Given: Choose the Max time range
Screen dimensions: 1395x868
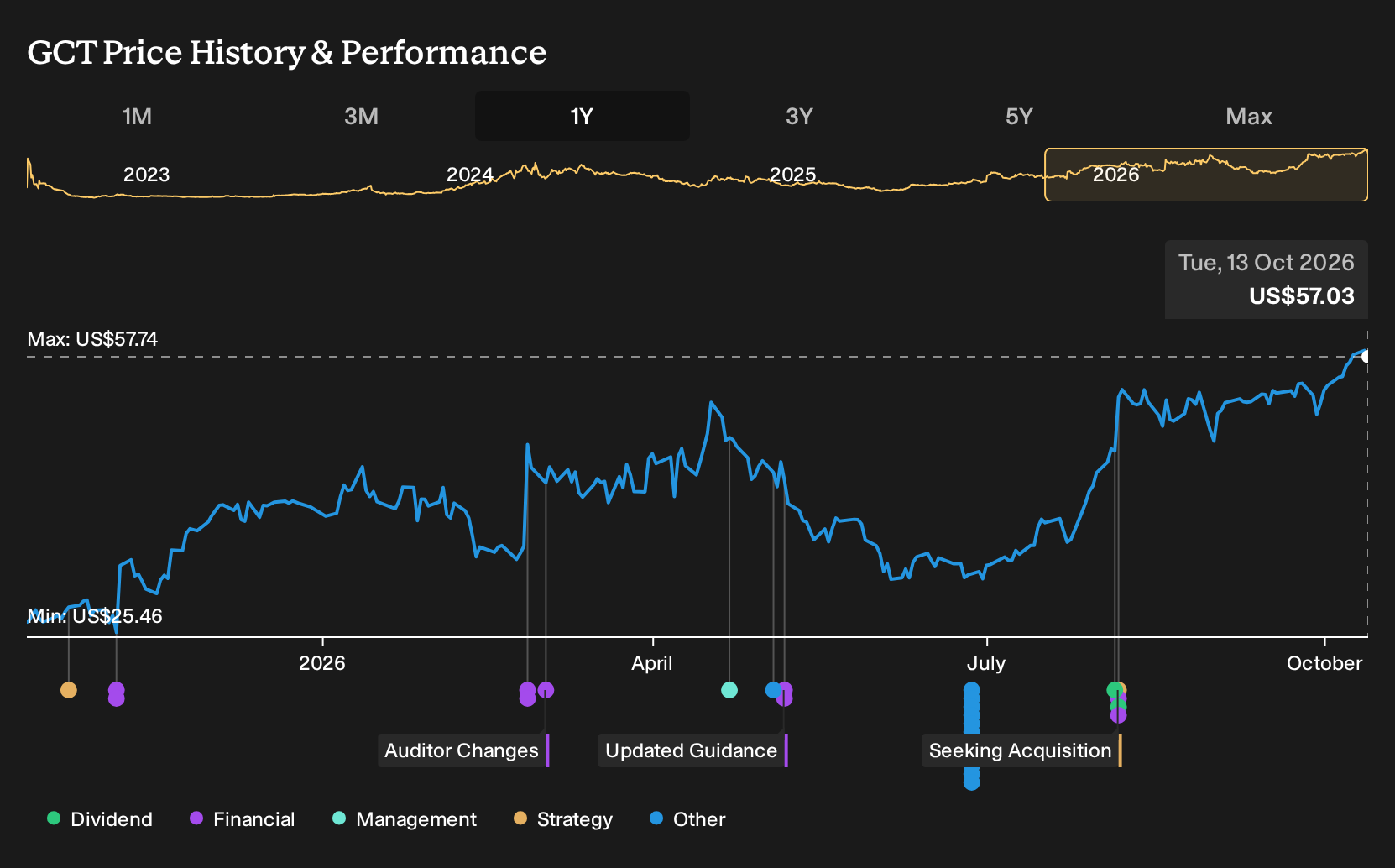Looking at the screenshot, I should [x=1249, y=116].
